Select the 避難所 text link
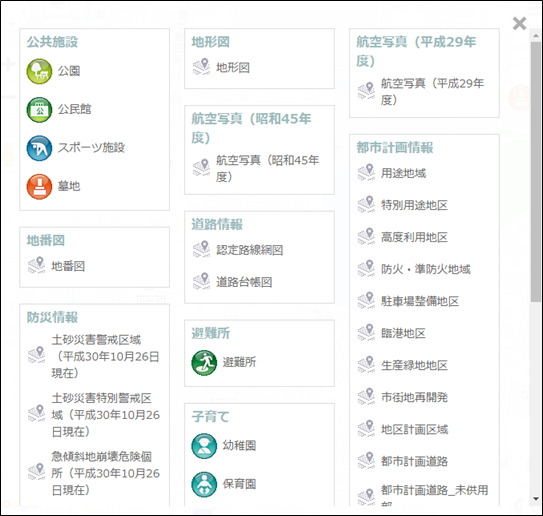This screenshot has height=516, width=543. click(239, 363)
